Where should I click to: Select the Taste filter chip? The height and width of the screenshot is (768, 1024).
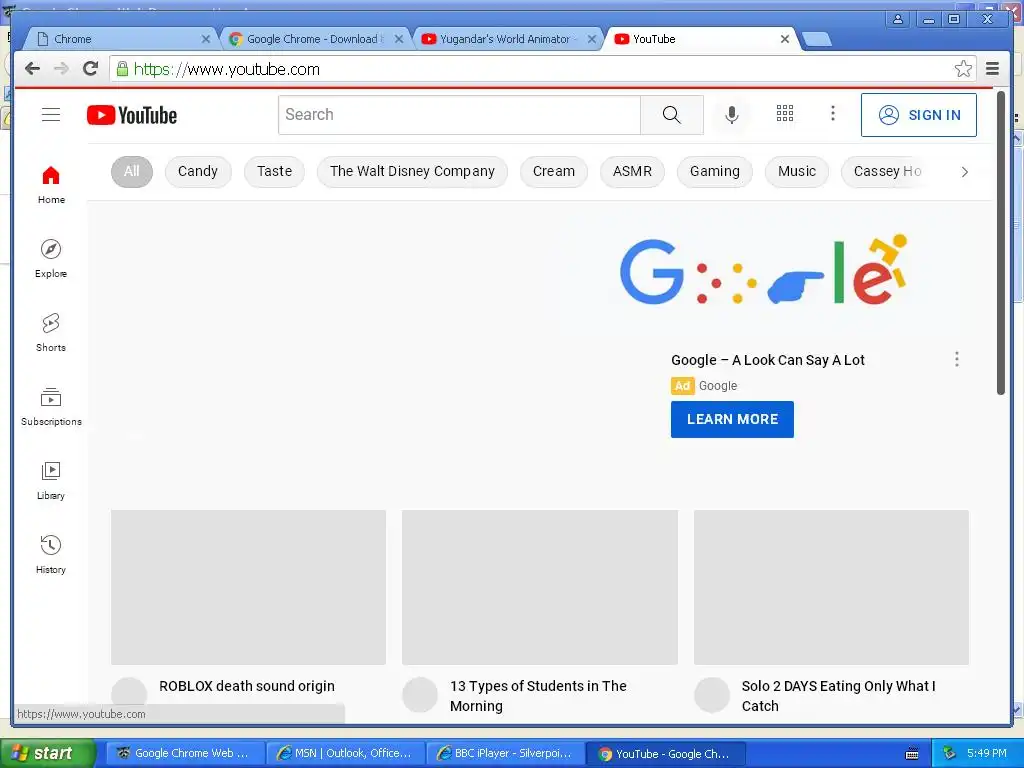click(274, 172)
